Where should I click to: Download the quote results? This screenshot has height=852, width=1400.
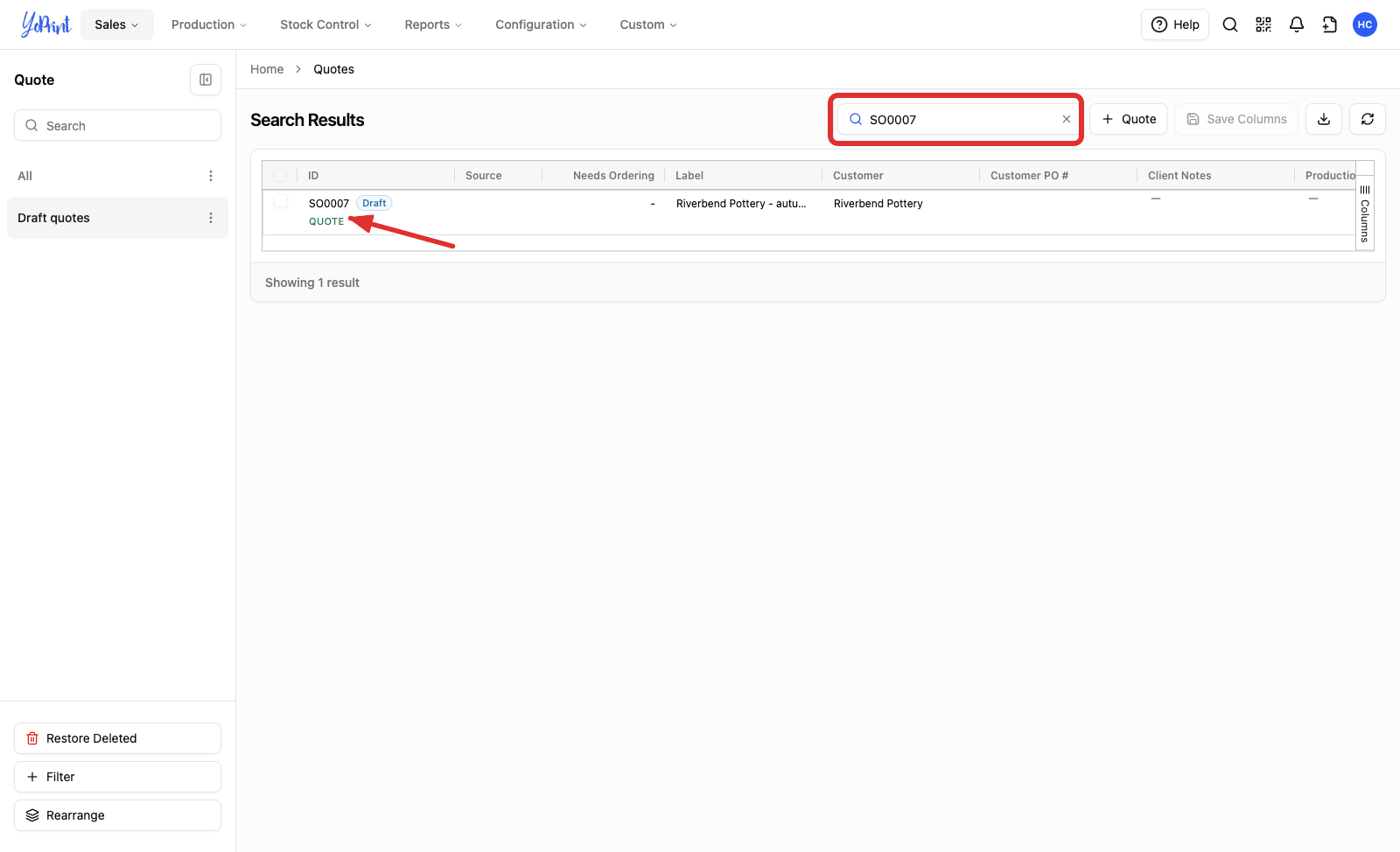[1324, 119]
